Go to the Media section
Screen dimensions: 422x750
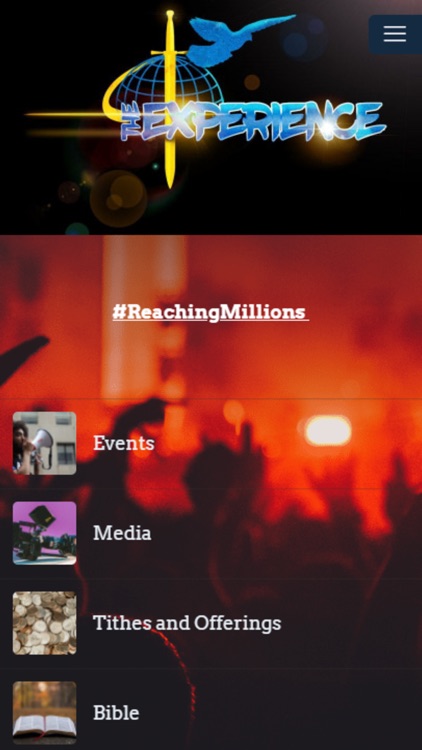tap(122, 533)
